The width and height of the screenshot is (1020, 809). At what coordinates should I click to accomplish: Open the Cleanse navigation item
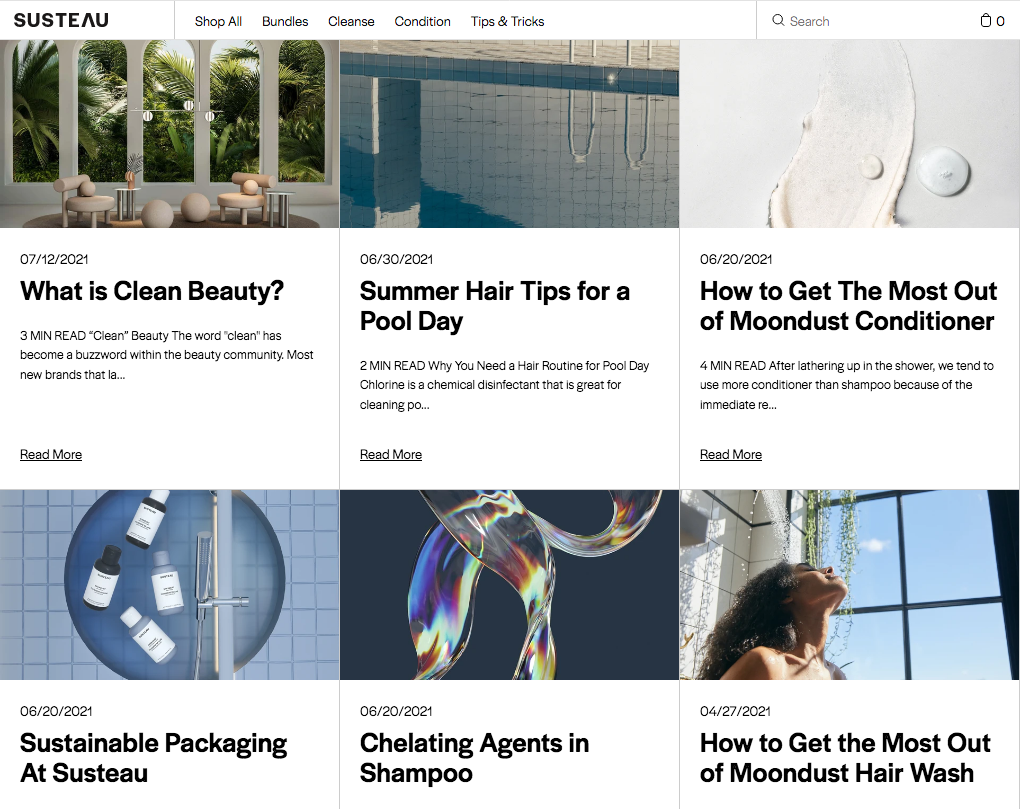(x=351, y=21)
